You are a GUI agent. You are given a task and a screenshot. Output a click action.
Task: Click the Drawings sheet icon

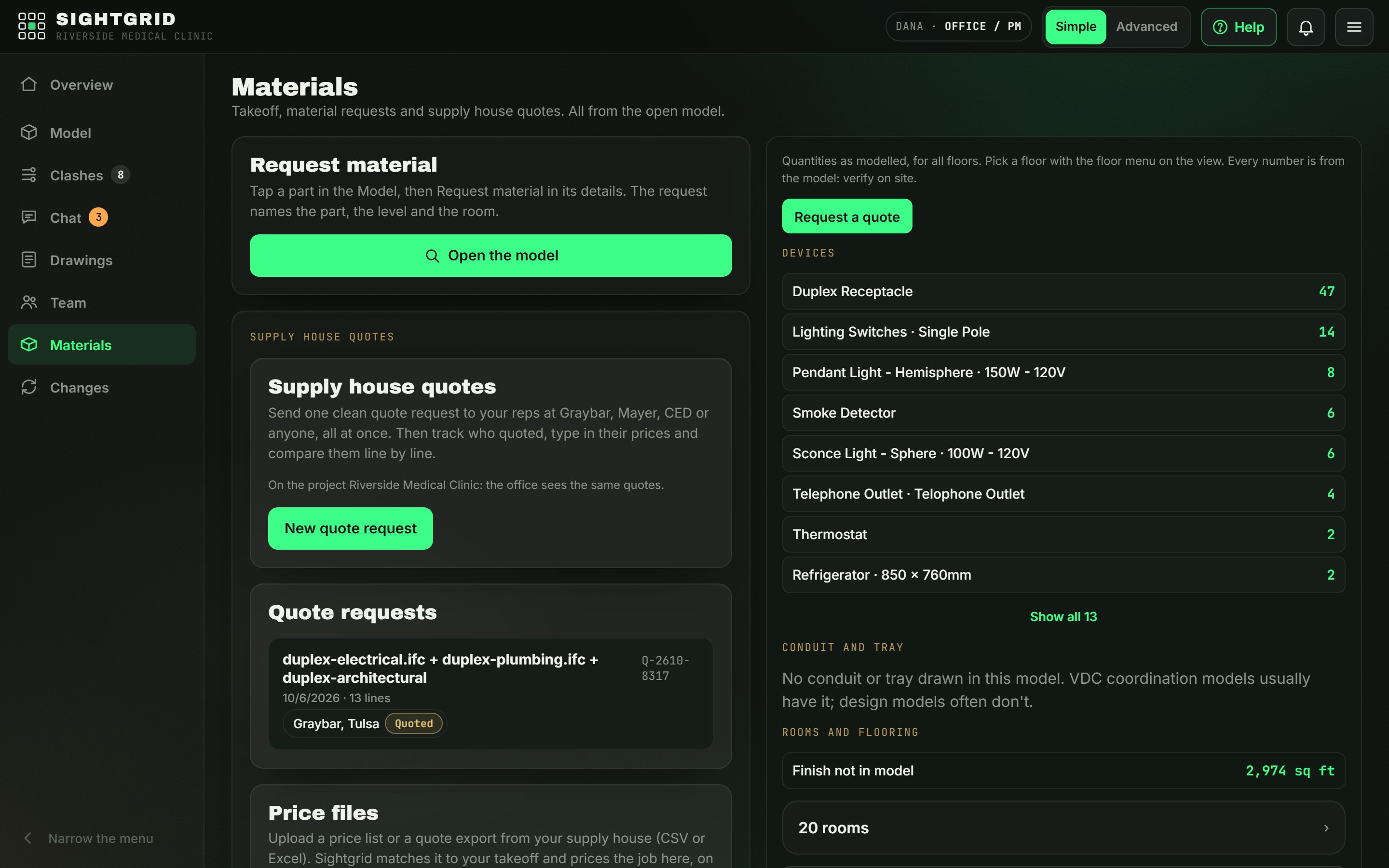[x=29, y=260]
